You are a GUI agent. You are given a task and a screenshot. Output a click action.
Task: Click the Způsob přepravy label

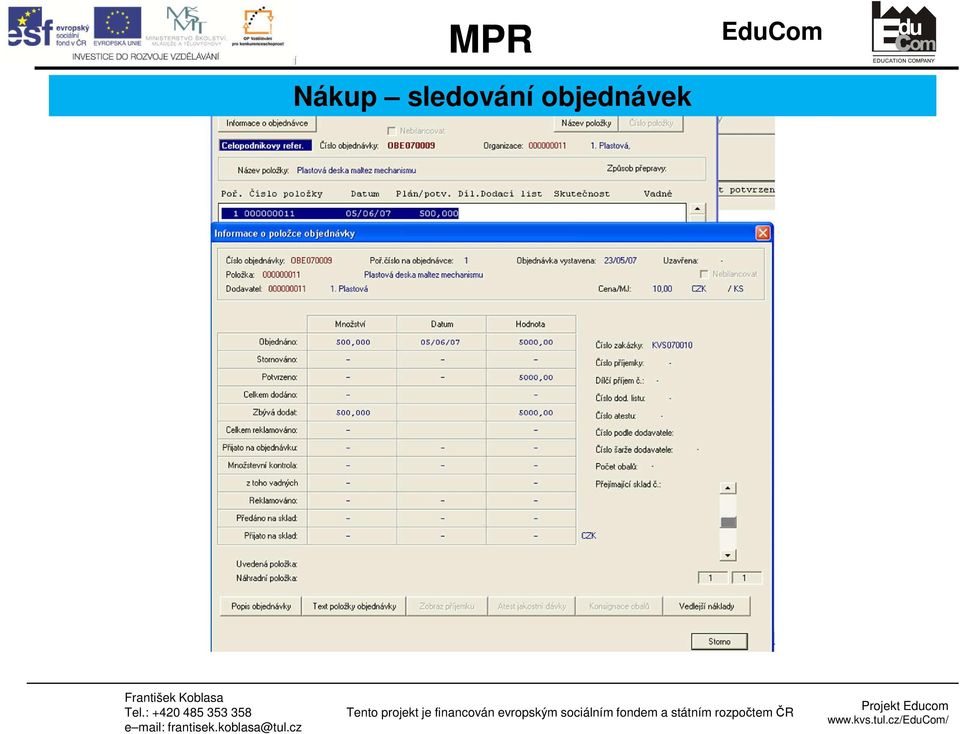point(637,168)
